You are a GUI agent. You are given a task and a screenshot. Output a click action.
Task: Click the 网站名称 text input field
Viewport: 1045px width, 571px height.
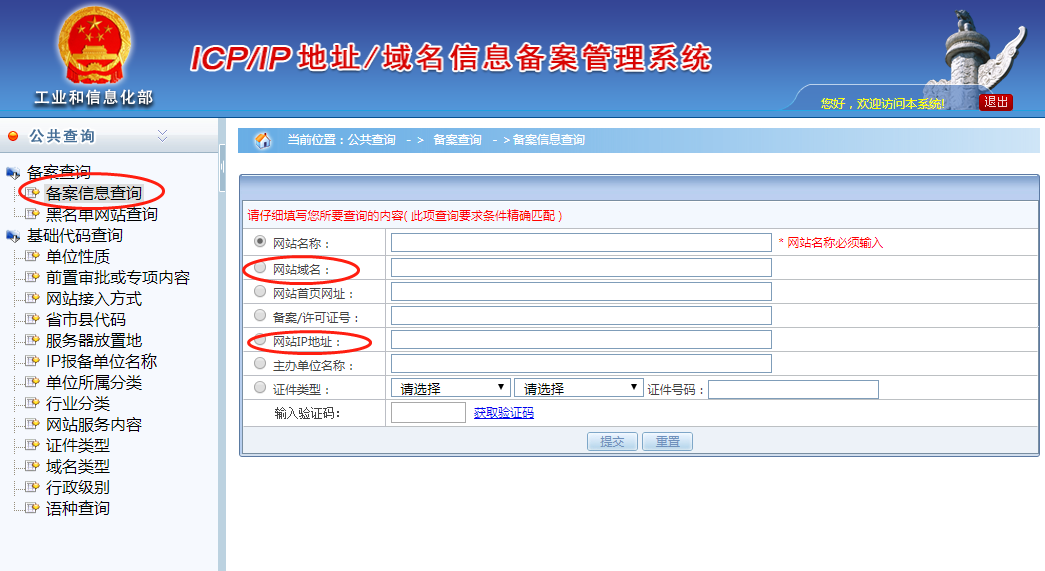tap(581, 243)
